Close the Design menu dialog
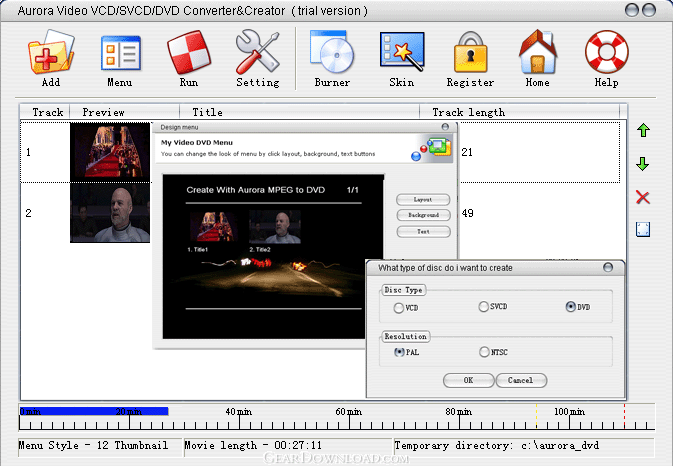 pos(445,127)
